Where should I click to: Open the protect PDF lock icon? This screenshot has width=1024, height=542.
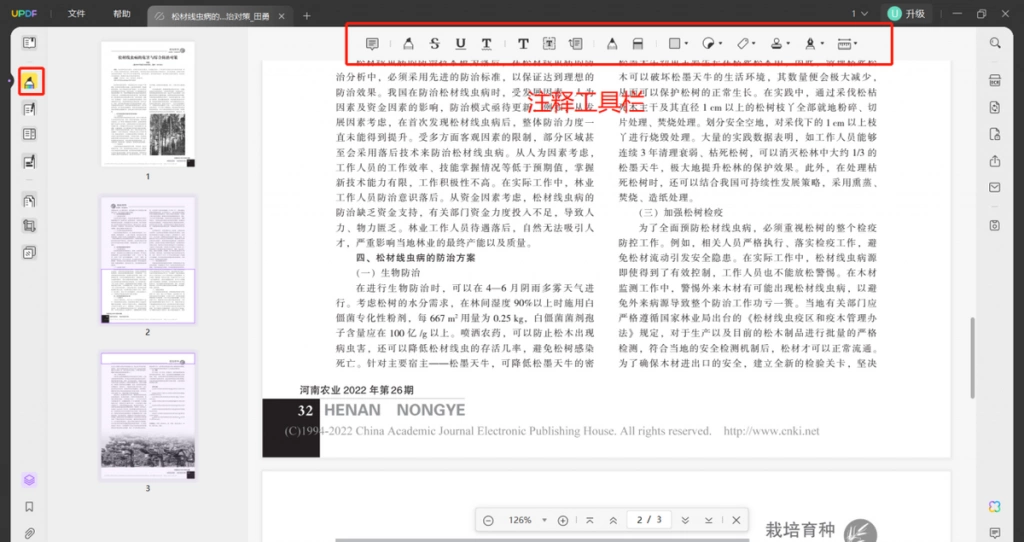point(995,135)
